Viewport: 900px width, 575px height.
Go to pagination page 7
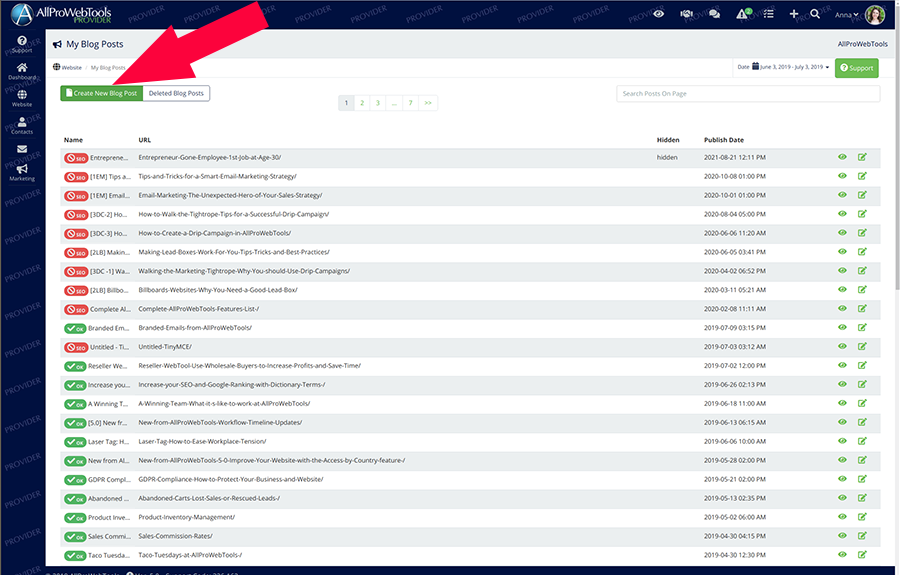click(410, 103)
